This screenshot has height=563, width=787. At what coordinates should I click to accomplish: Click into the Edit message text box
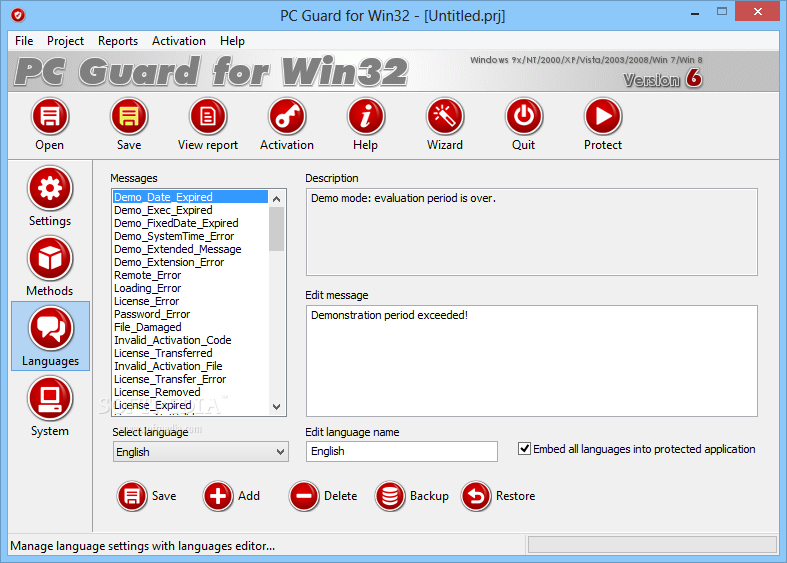[x=532, y=361]
